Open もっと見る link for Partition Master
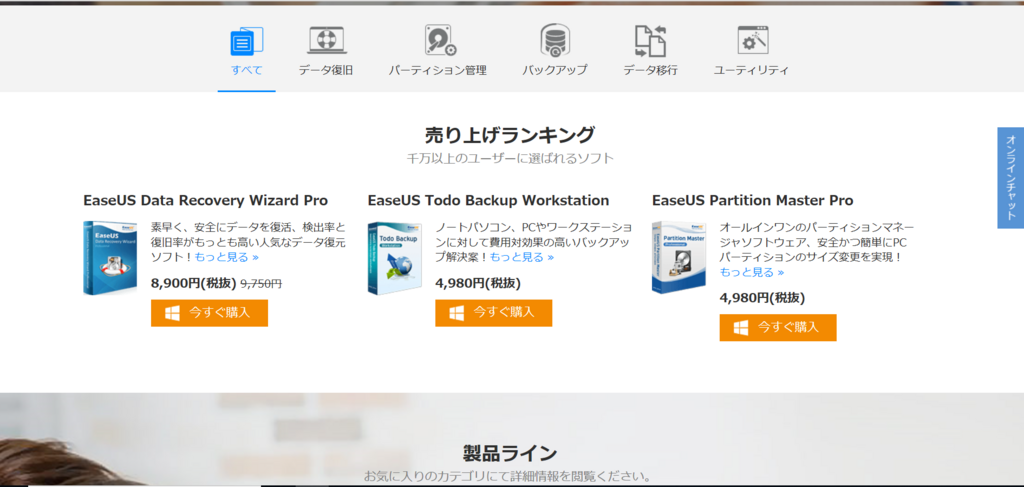This screenshot has height=487, width=1024. (752, 272)
